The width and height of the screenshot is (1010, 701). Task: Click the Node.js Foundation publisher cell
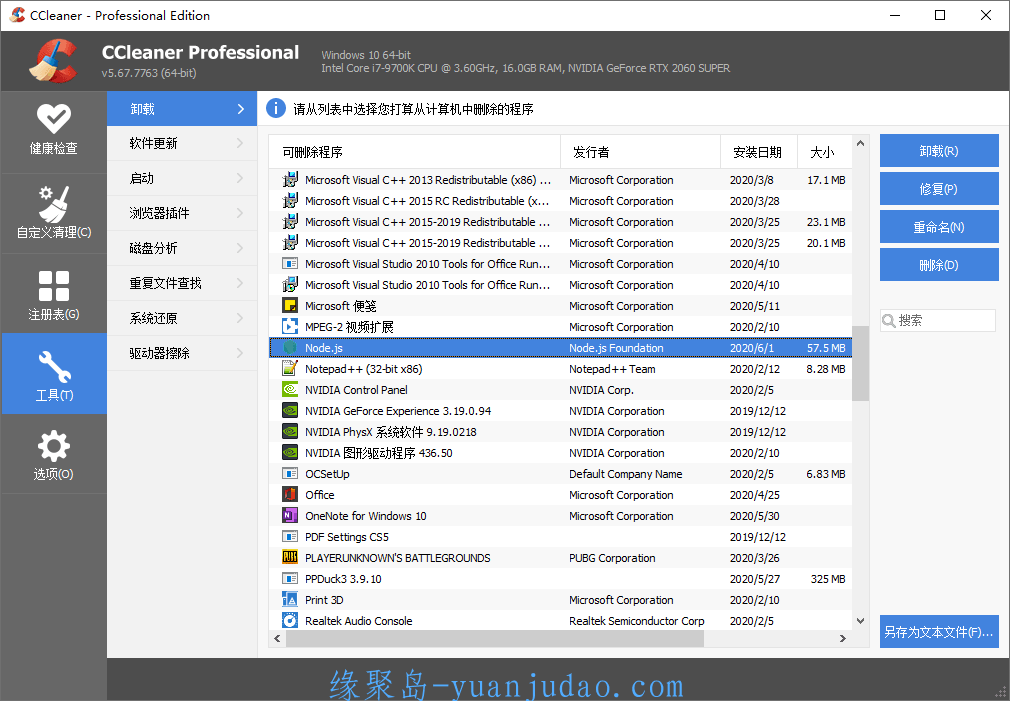[616, 348]
